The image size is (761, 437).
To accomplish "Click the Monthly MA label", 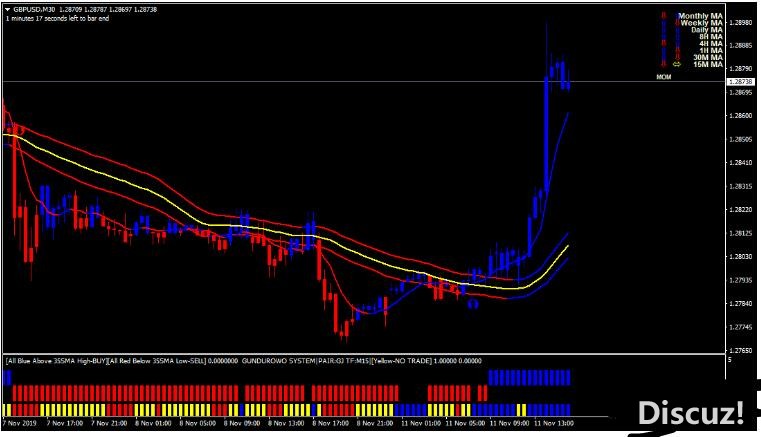I will 700,16.
